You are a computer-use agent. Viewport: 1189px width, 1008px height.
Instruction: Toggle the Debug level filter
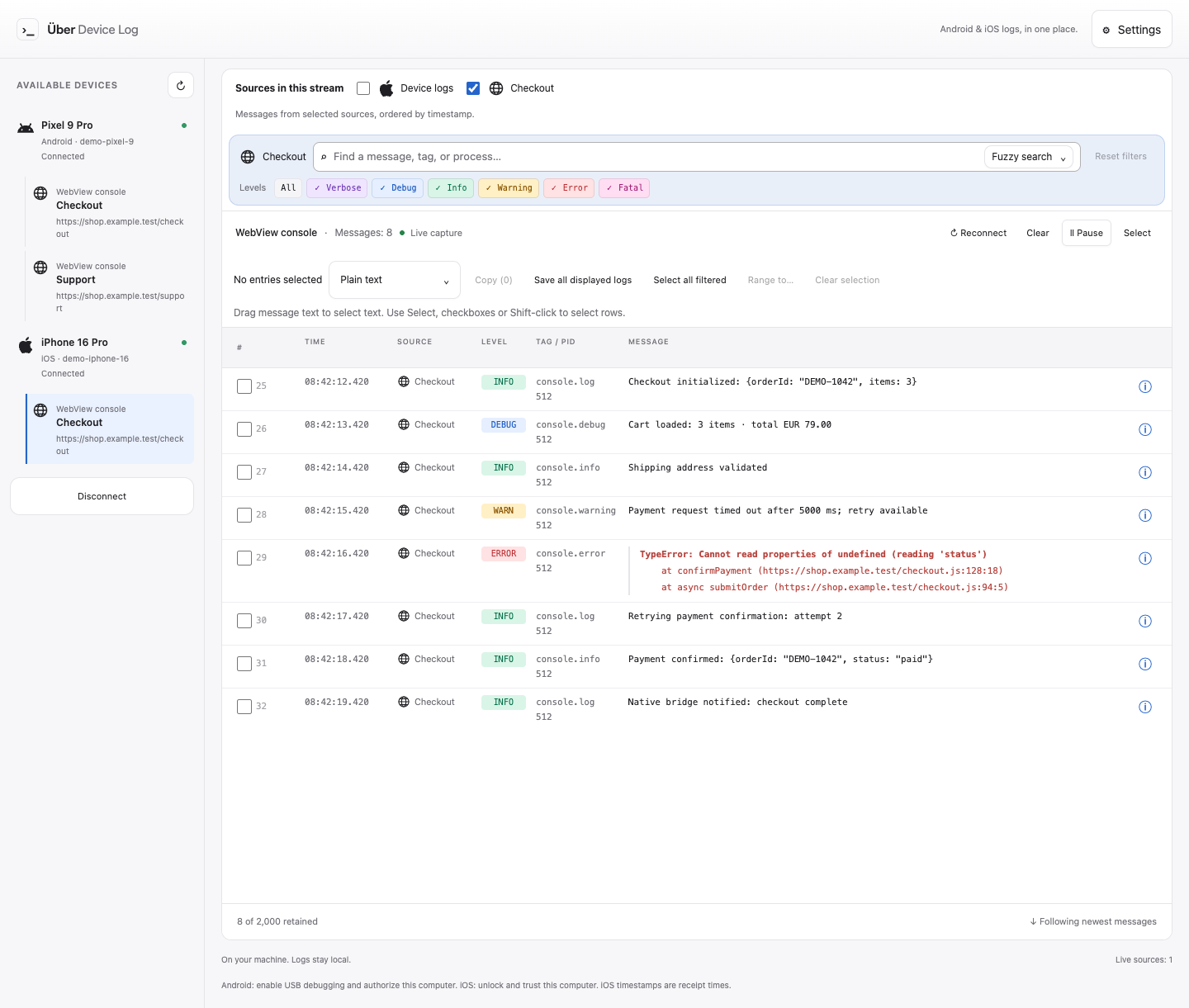click(x=397, y=188)
